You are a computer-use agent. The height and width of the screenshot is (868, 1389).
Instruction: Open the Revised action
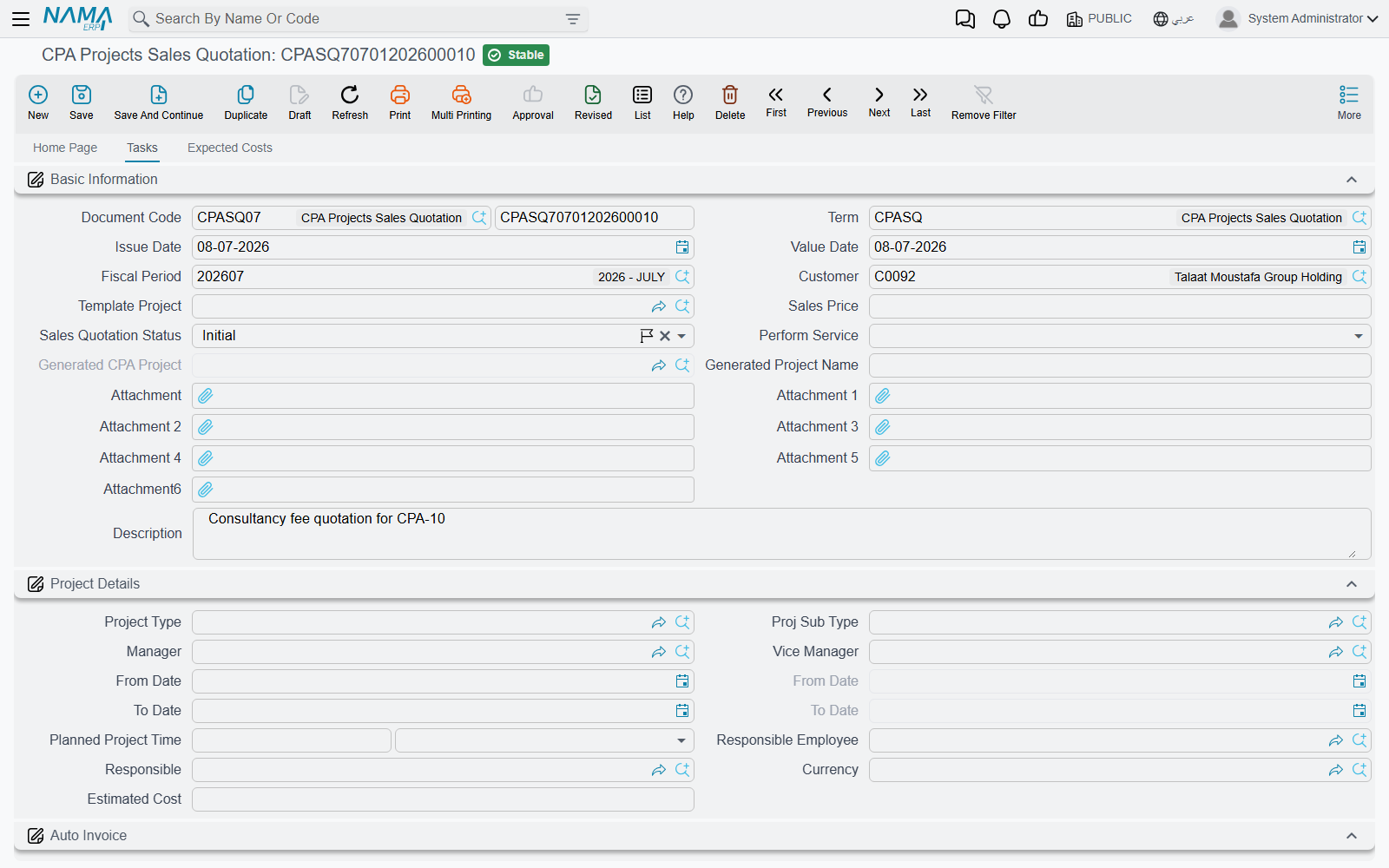593,102
